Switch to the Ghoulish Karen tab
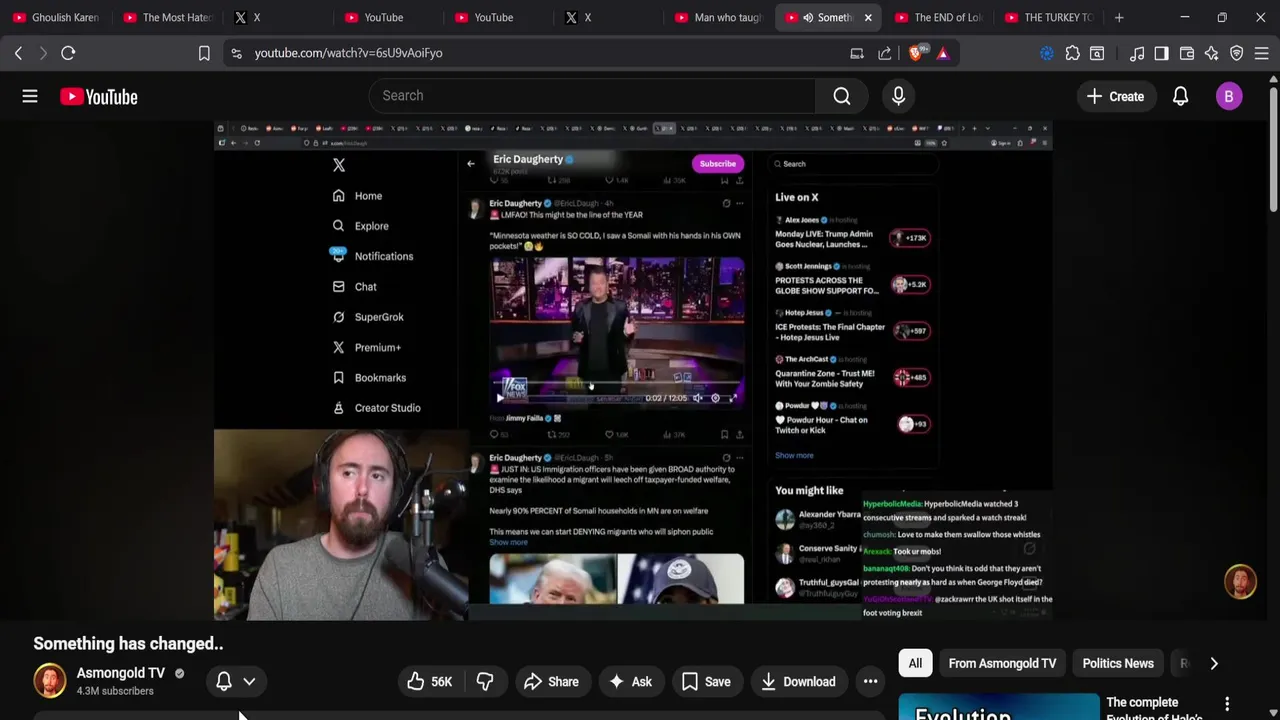This screenshot has width=1280, height=720. pyautogui.click(x=55, y=17)
